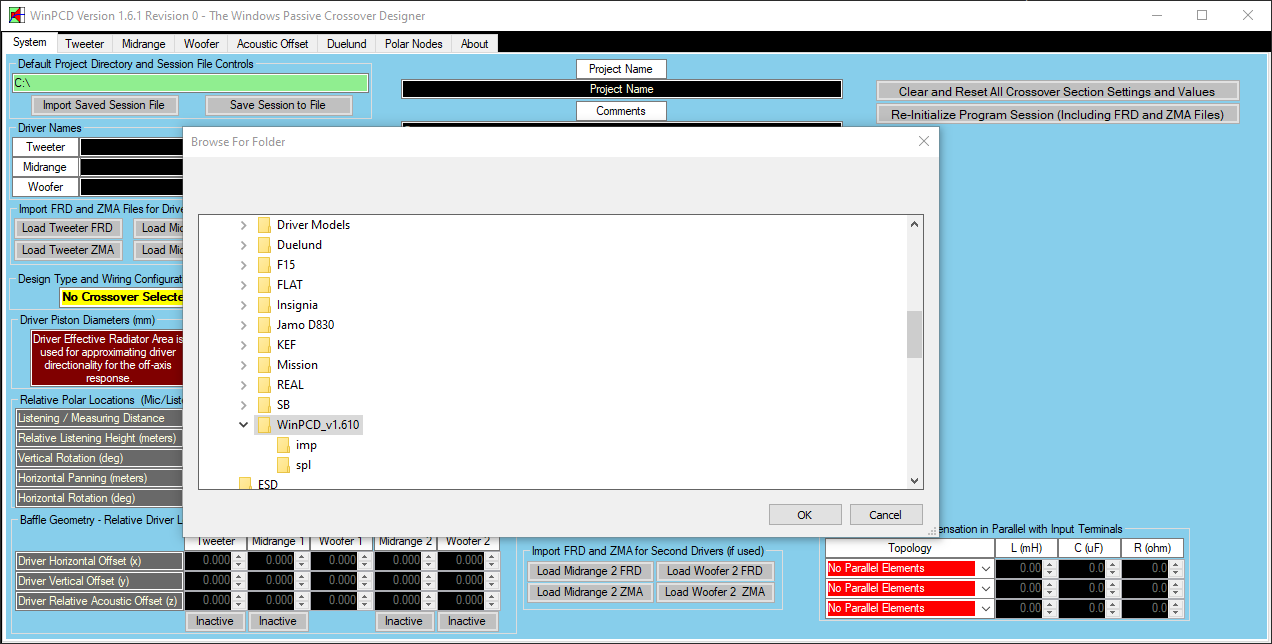1272x644 pixels.
Task: Cancel the folder browse dialog
Action: click(885, 515)
